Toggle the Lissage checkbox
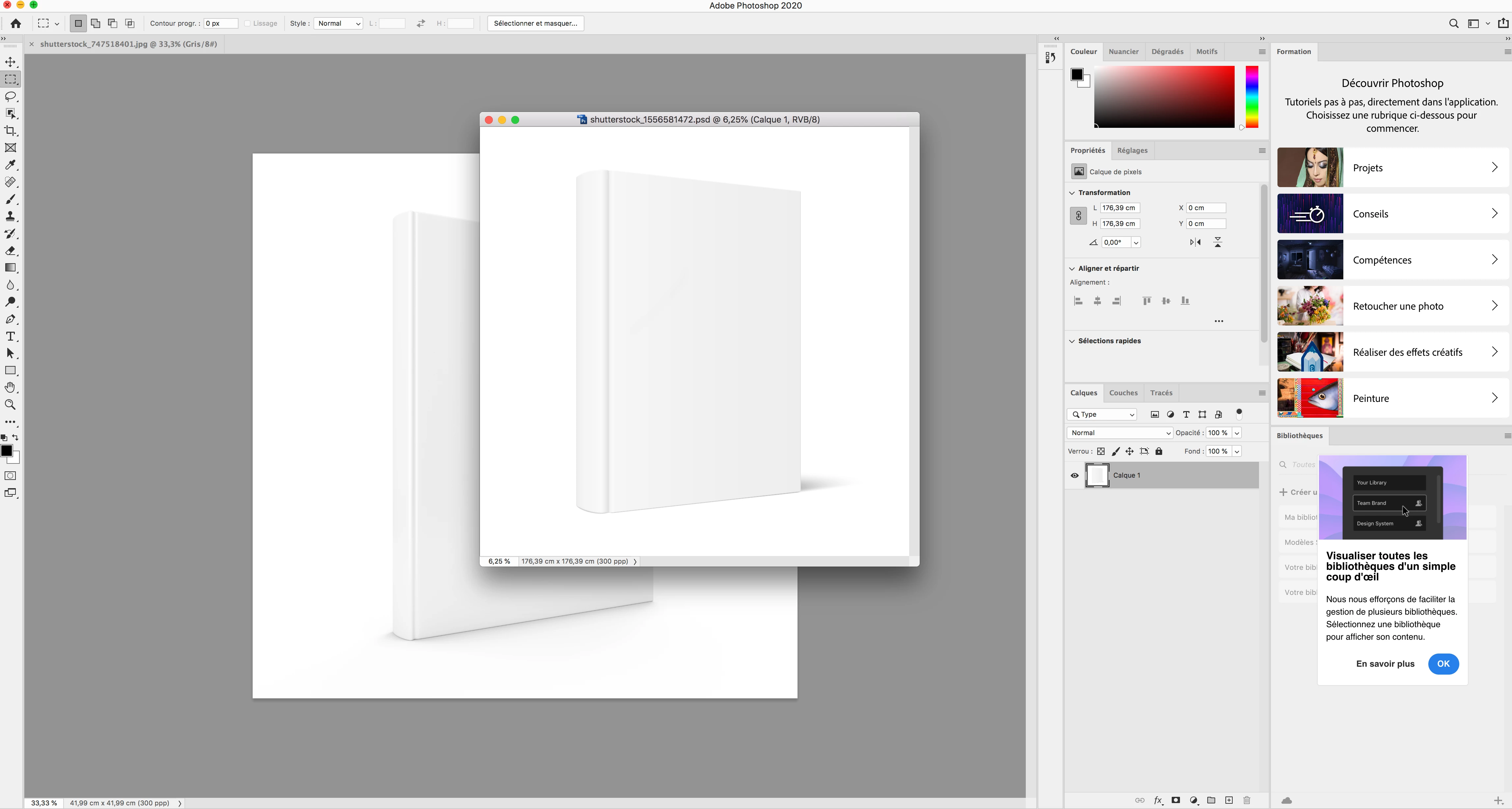Screen dimensions: 1512x809 248,23
